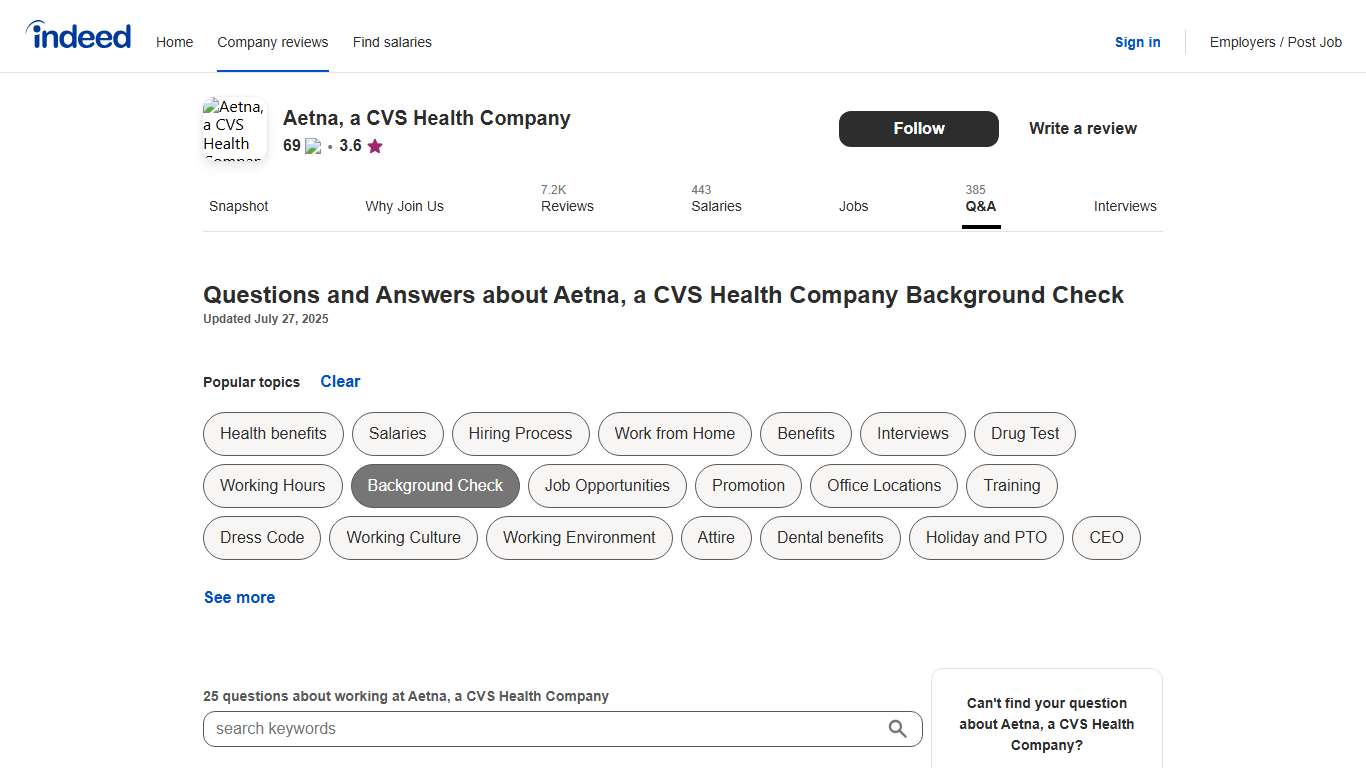
Task: Click the purple star rating icon
Action: pyautogui.click(x=374, y=146)
